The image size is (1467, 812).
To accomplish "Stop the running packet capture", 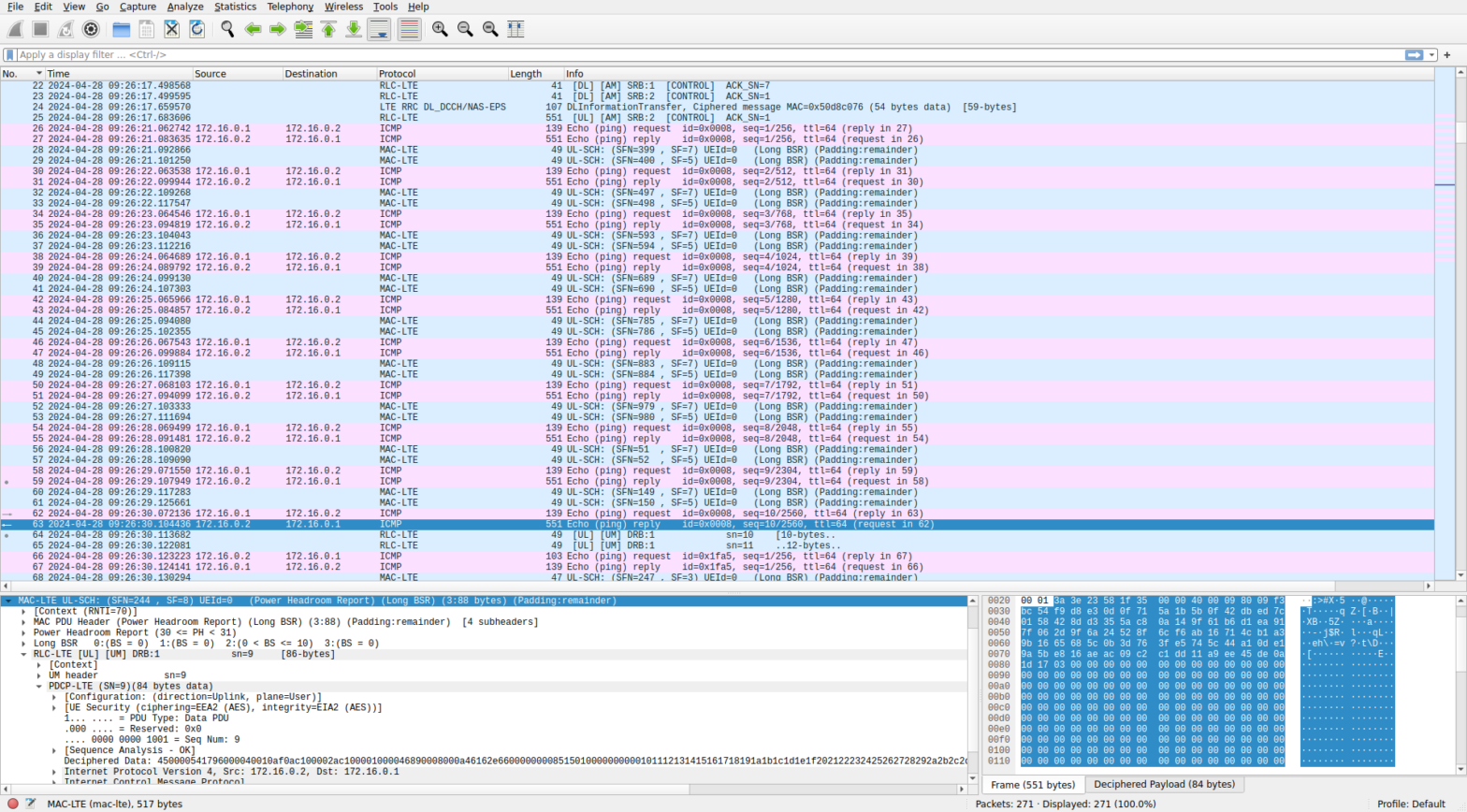I will coord(40,29).
